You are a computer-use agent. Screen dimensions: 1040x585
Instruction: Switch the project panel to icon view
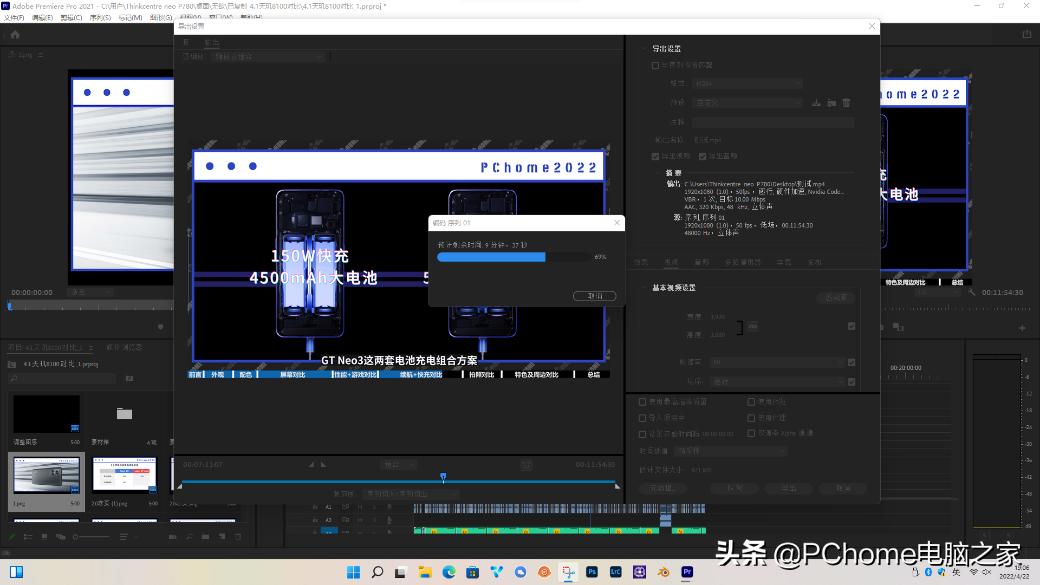click(44, 537)
